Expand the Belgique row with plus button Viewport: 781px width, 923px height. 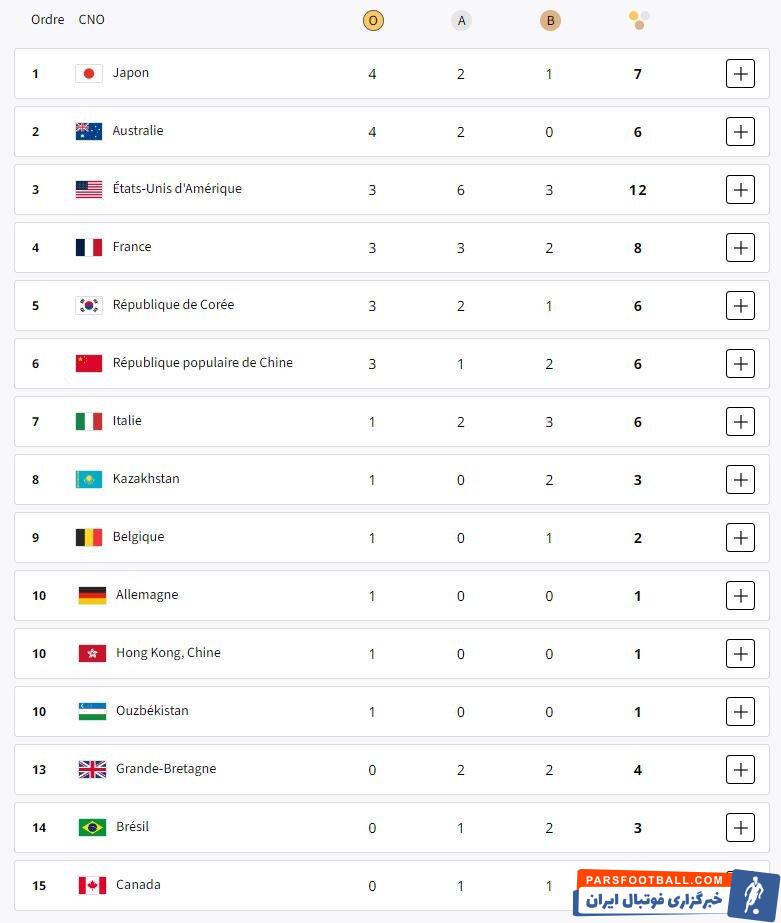coord(740,537)
